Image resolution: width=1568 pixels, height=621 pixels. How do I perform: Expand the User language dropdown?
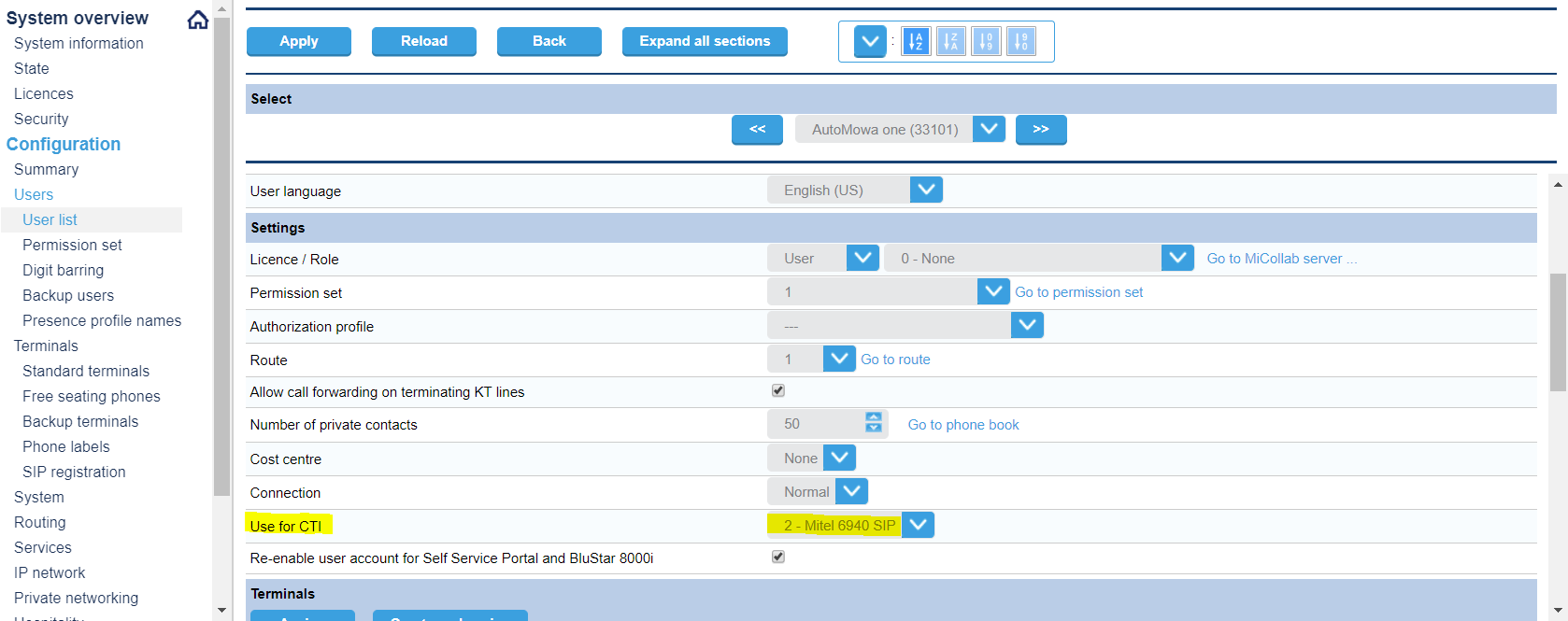926,190
